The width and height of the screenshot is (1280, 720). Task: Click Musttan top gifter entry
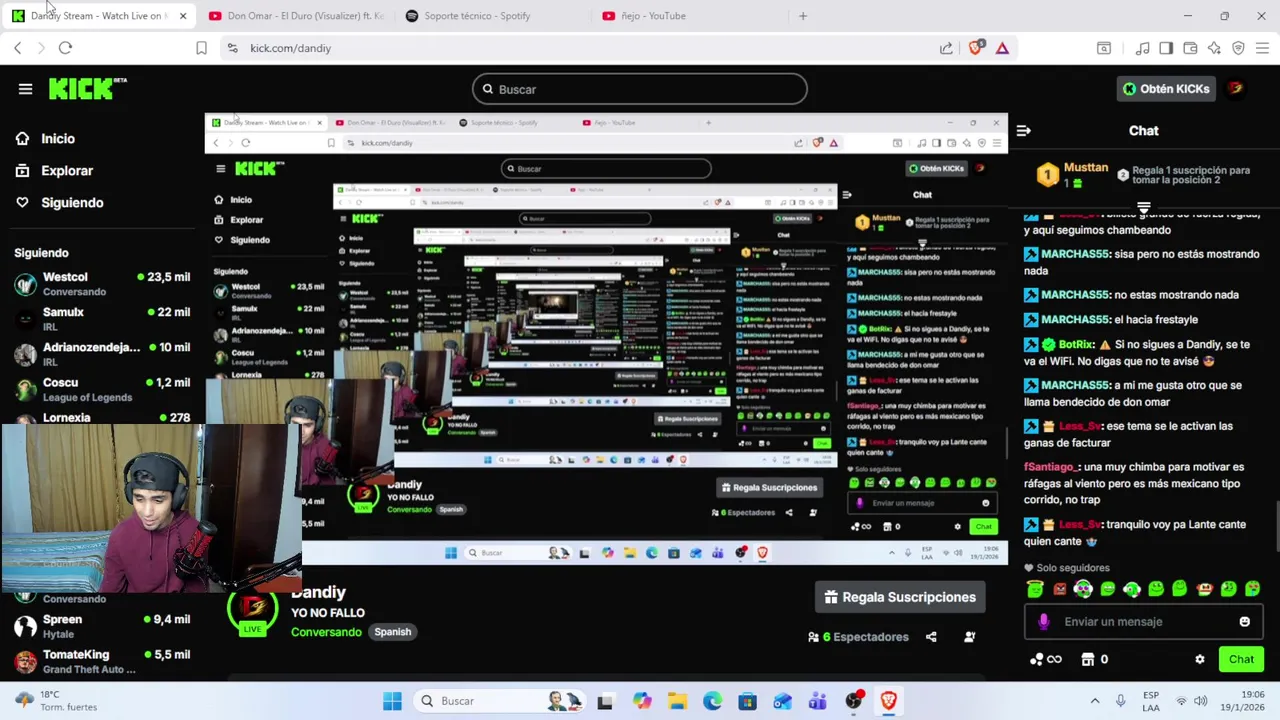pos(1071,175)
